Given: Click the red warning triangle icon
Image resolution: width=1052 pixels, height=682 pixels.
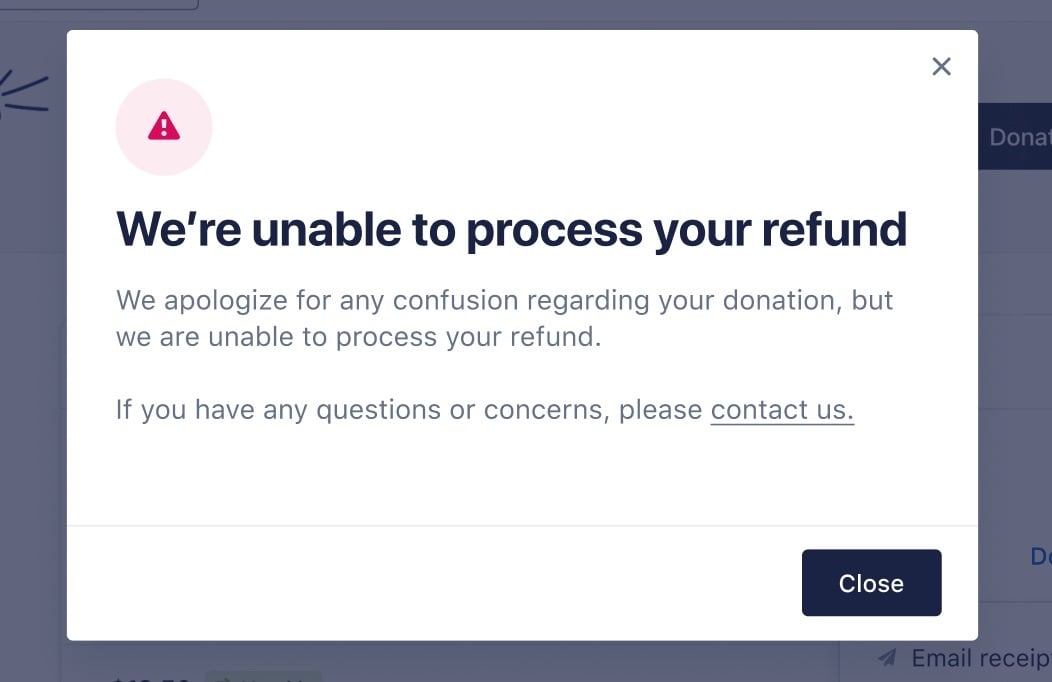Looking at the screenshot, I should click(x=164, y=126).
